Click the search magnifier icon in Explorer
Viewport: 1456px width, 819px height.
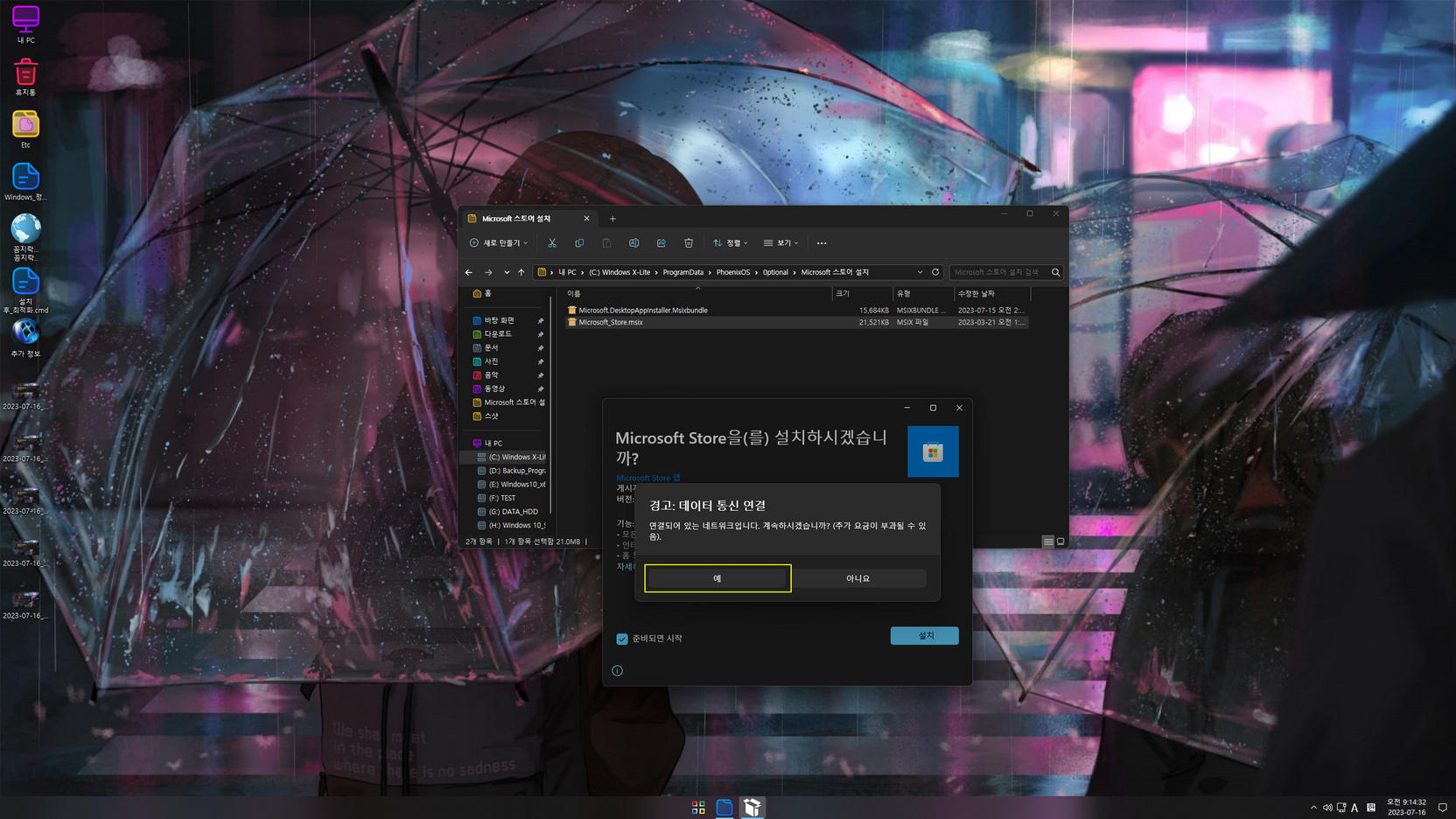(1056, 272)
